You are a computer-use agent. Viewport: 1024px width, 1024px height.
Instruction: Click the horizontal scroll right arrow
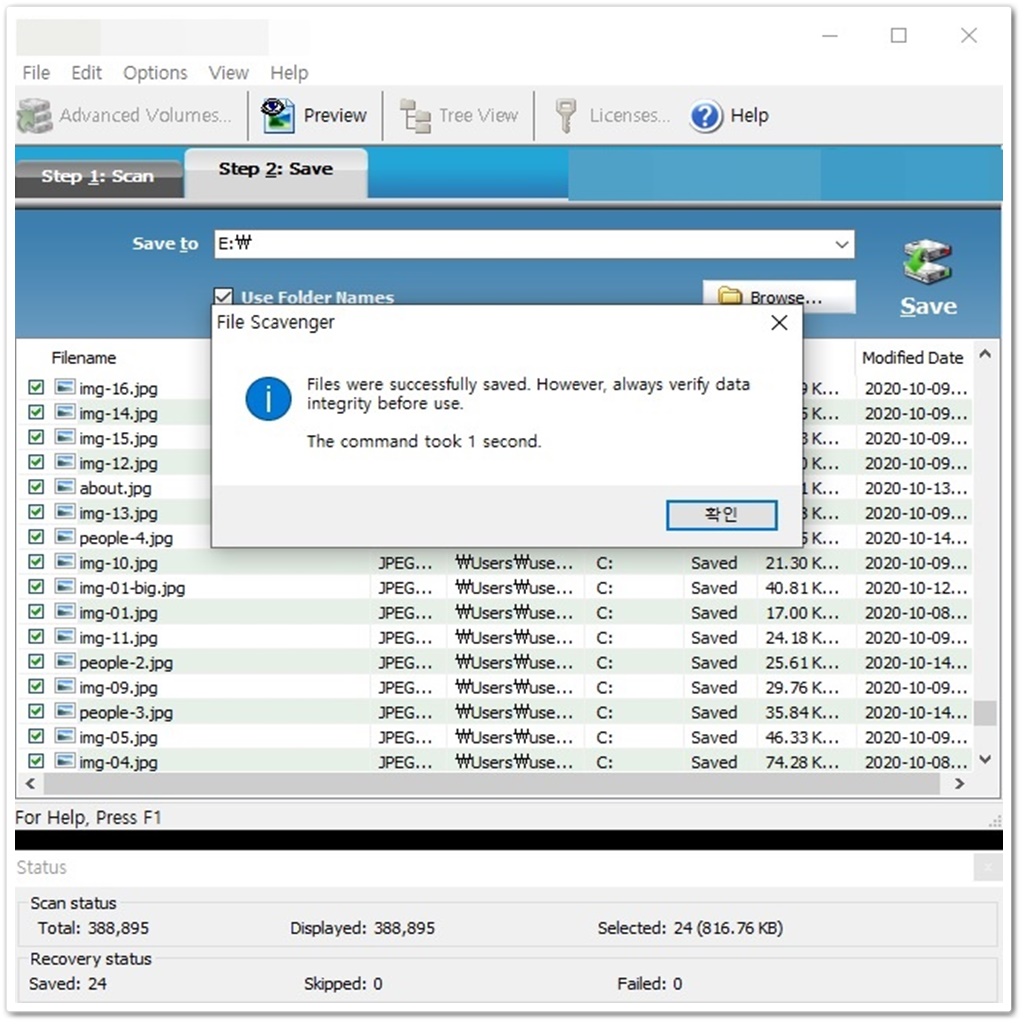959,783
